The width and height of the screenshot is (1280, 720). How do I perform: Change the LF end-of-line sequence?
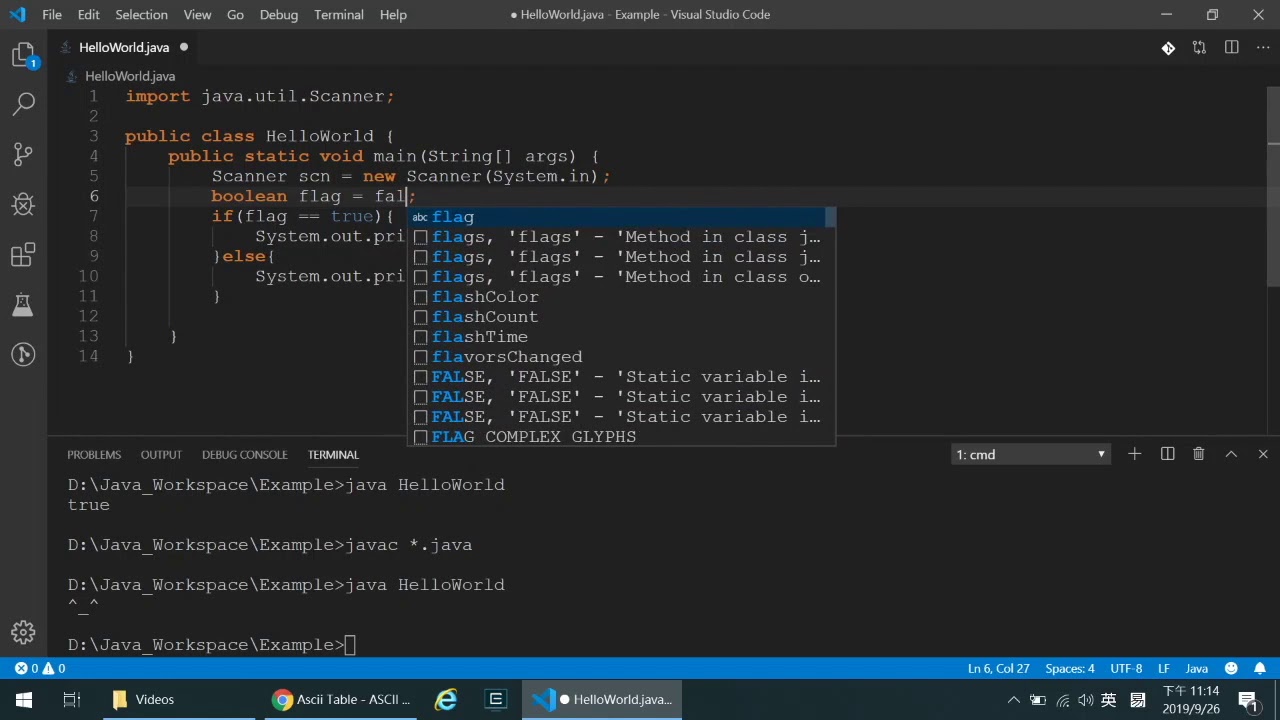tap(1164, 668)
